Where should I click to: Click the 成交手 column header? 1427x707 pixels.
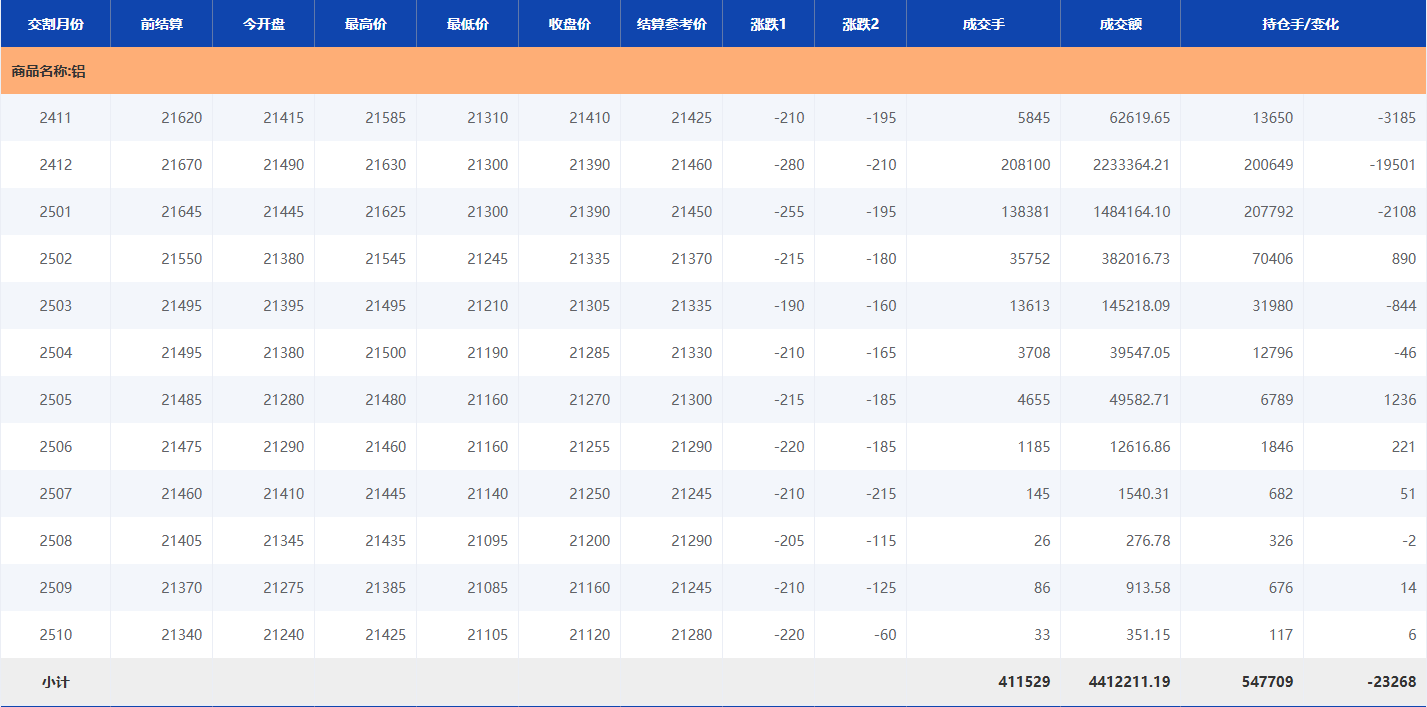tap(983, 24)
